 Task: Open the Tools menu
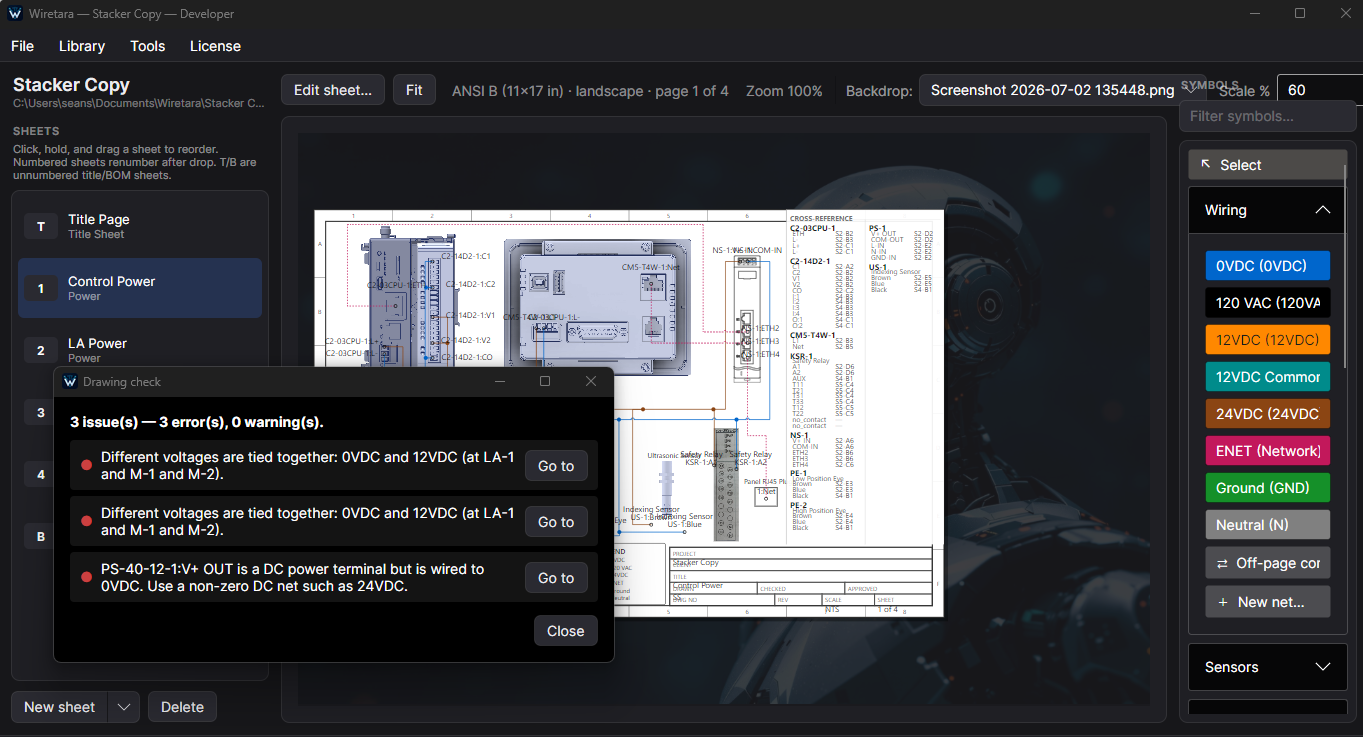coord(148,46)
